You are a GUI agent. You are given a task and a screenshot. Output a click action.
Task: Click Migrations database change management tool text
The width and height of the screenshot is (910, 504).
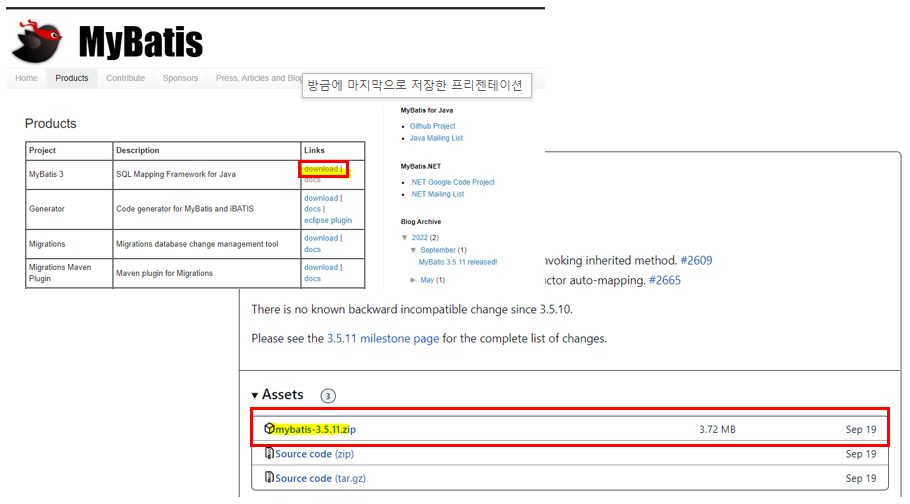197,244
